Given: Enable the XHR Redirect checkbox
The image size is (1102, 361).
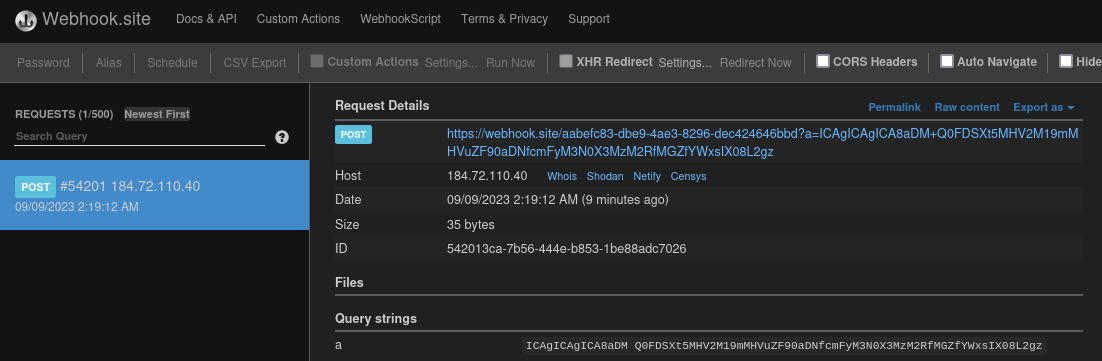Looking at the screenshot, I should click(566, 61).
